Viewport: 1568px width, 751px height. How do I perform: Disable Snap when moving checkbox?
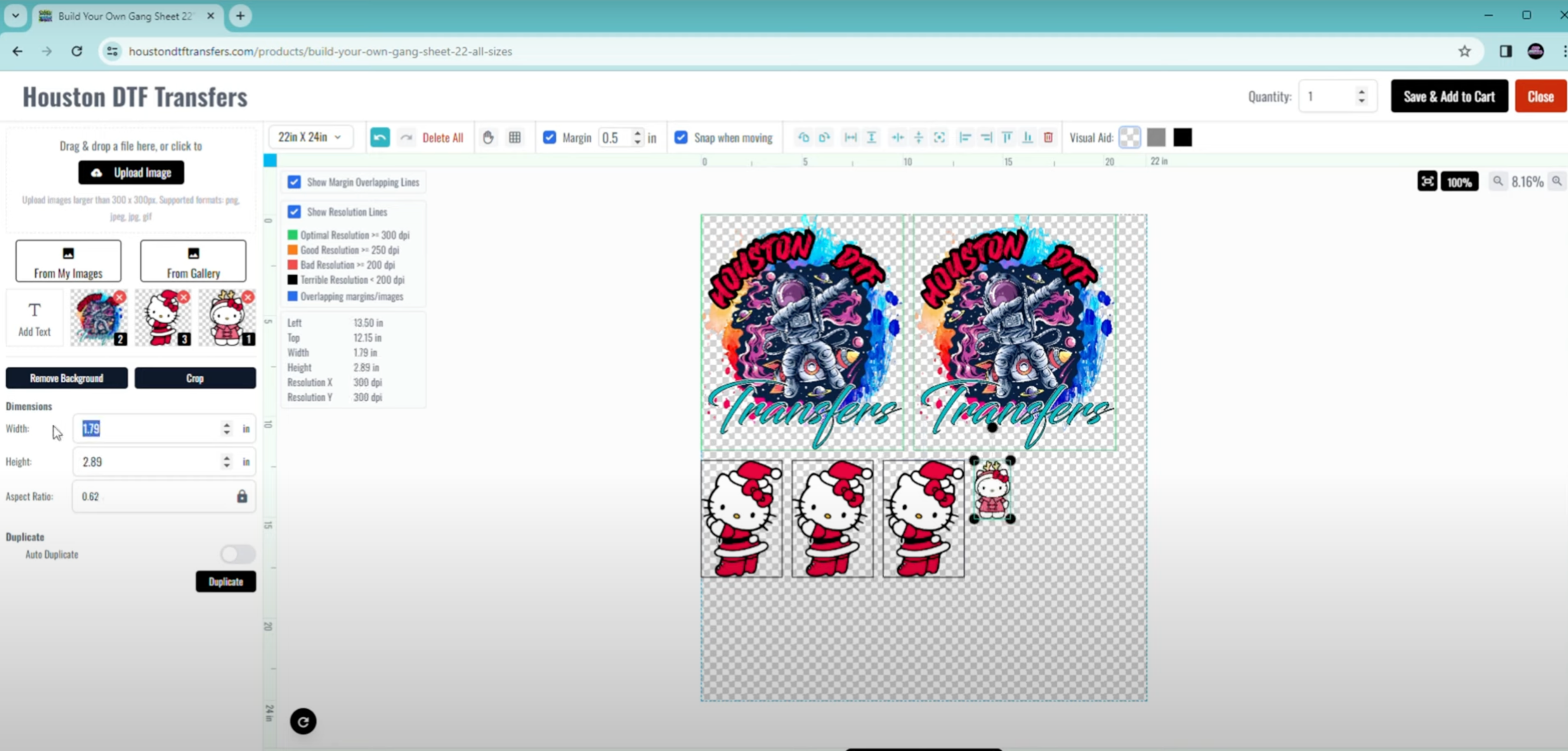tap(681, 137)
